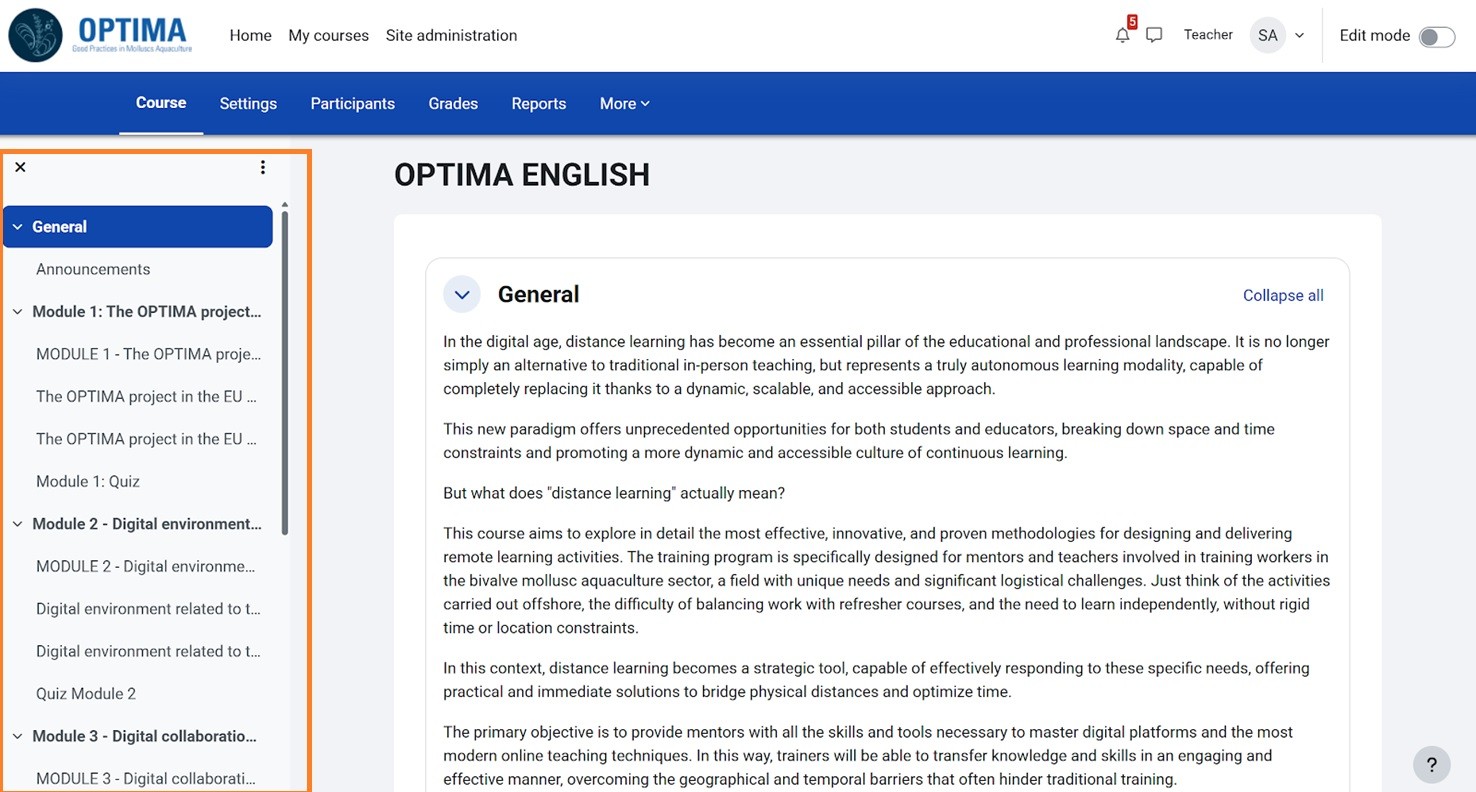The image size is (1476, 792).
Task: Open user menu dropdown arrow
Action: tap(1300, 36)
